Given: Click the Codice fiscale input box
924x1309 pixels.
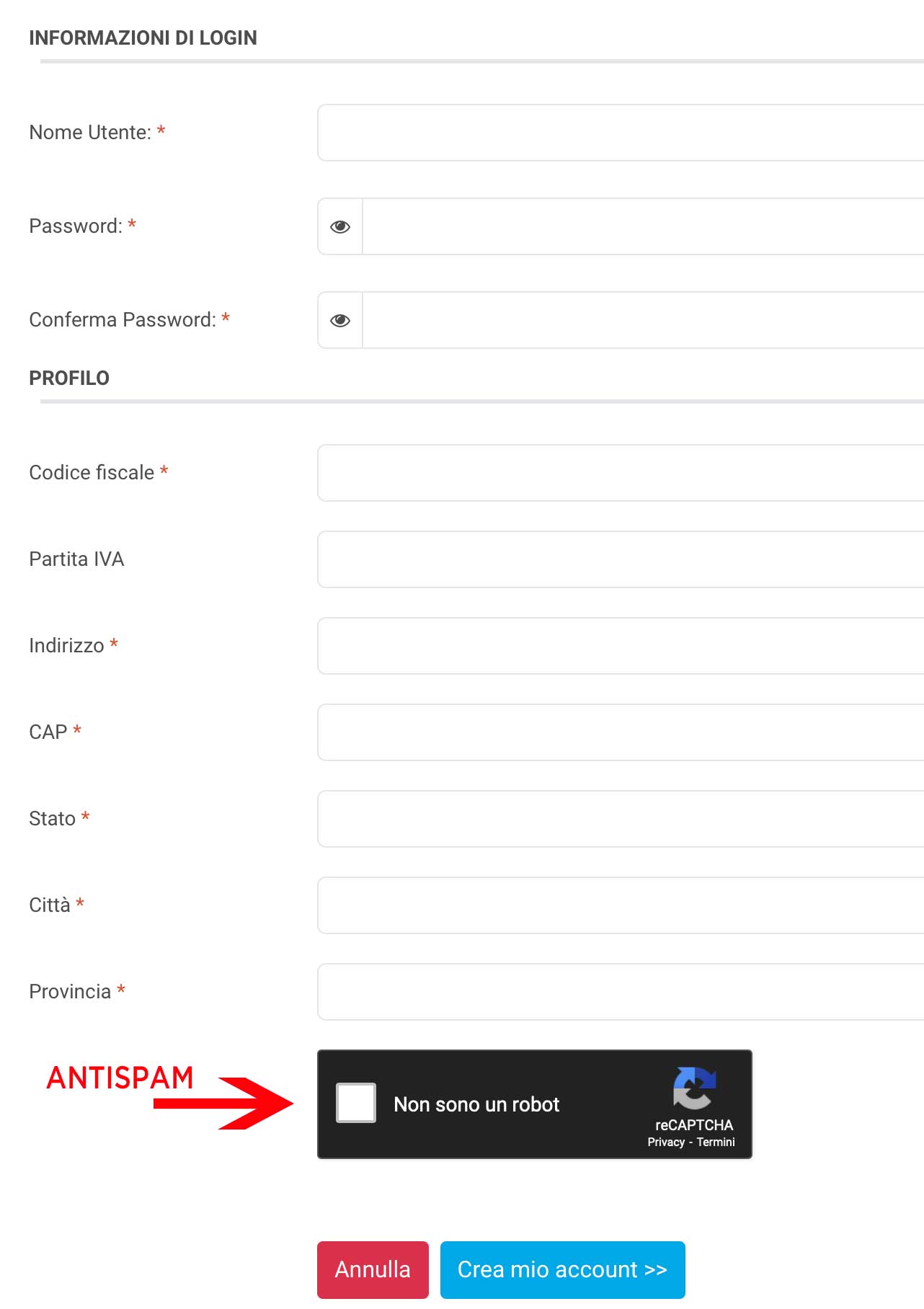Looking at the screenshot, I should coord(620,473).
